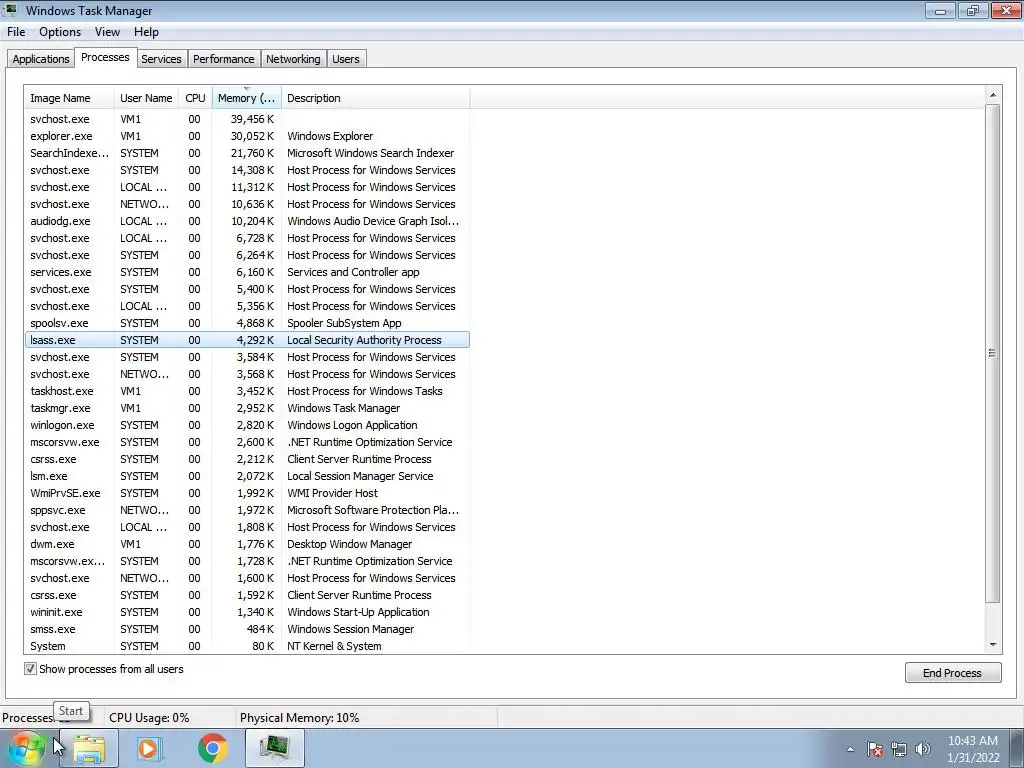The width and height of the screenshot is (1024, 768).
Task: Select the lsass.exe process row
Action: point(247,340)
